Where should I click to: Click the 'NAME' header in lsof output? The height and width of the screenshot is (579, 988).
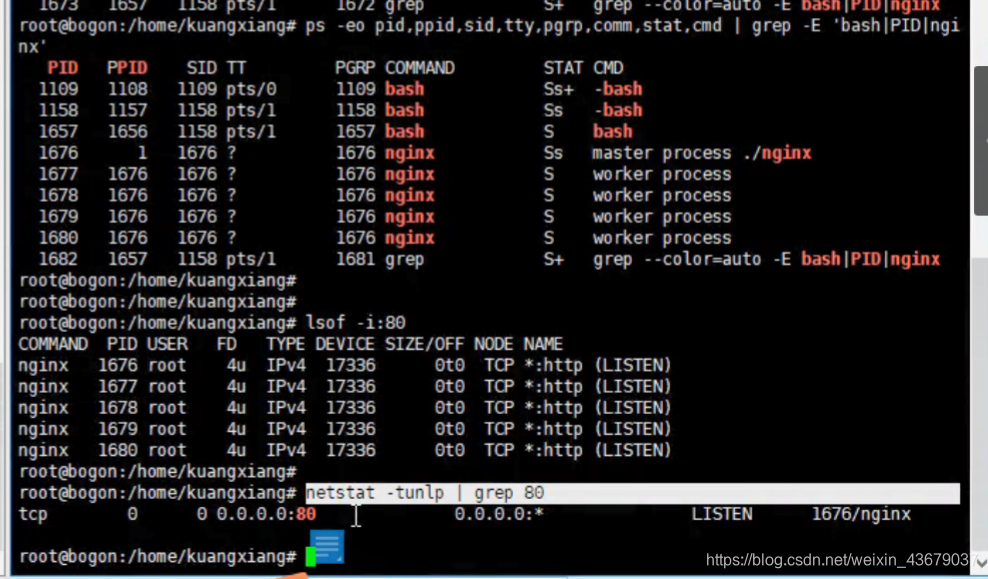click(x=543, y=344)
